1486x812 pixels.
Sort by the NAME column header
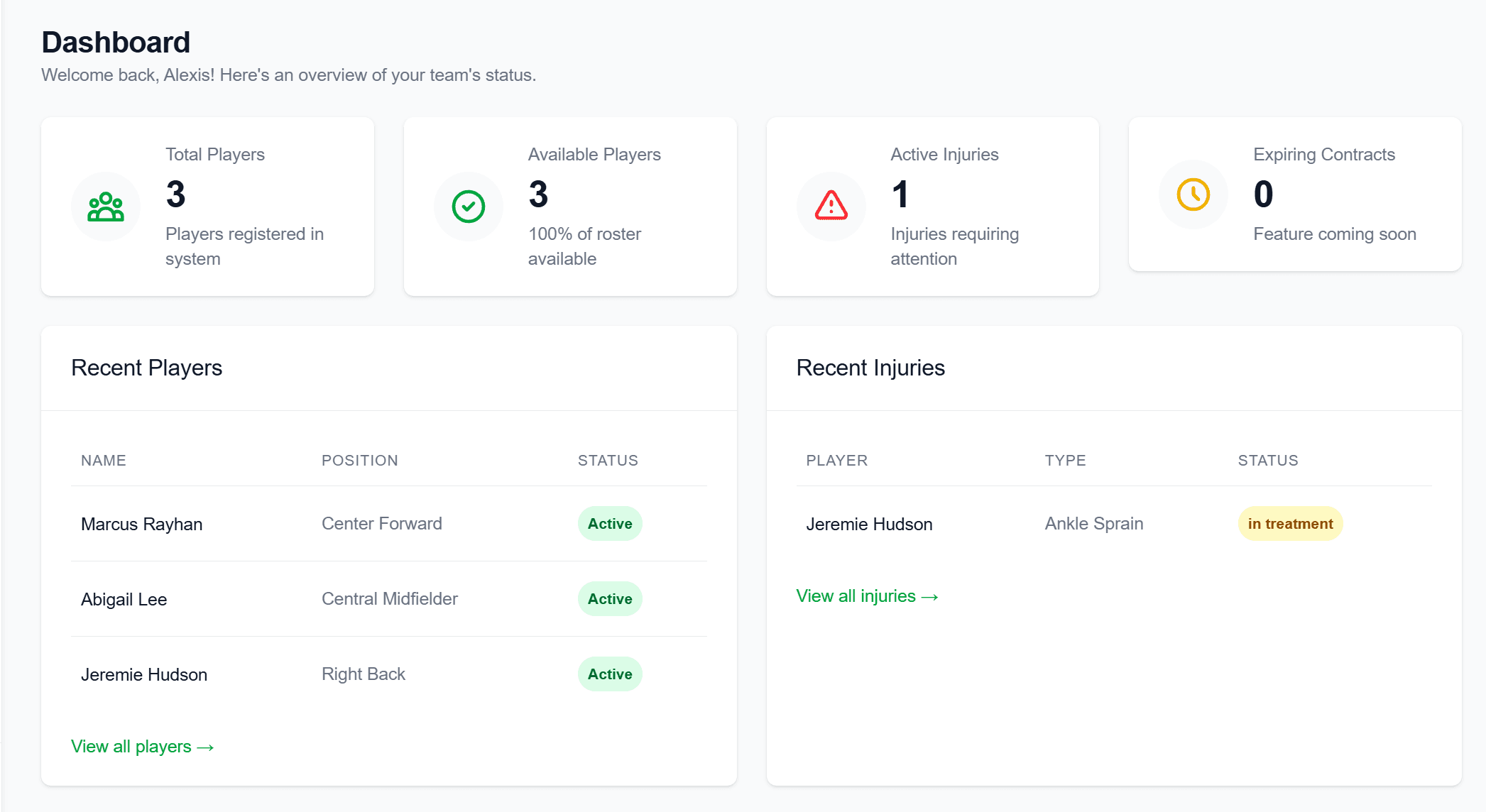coord(104,460)
